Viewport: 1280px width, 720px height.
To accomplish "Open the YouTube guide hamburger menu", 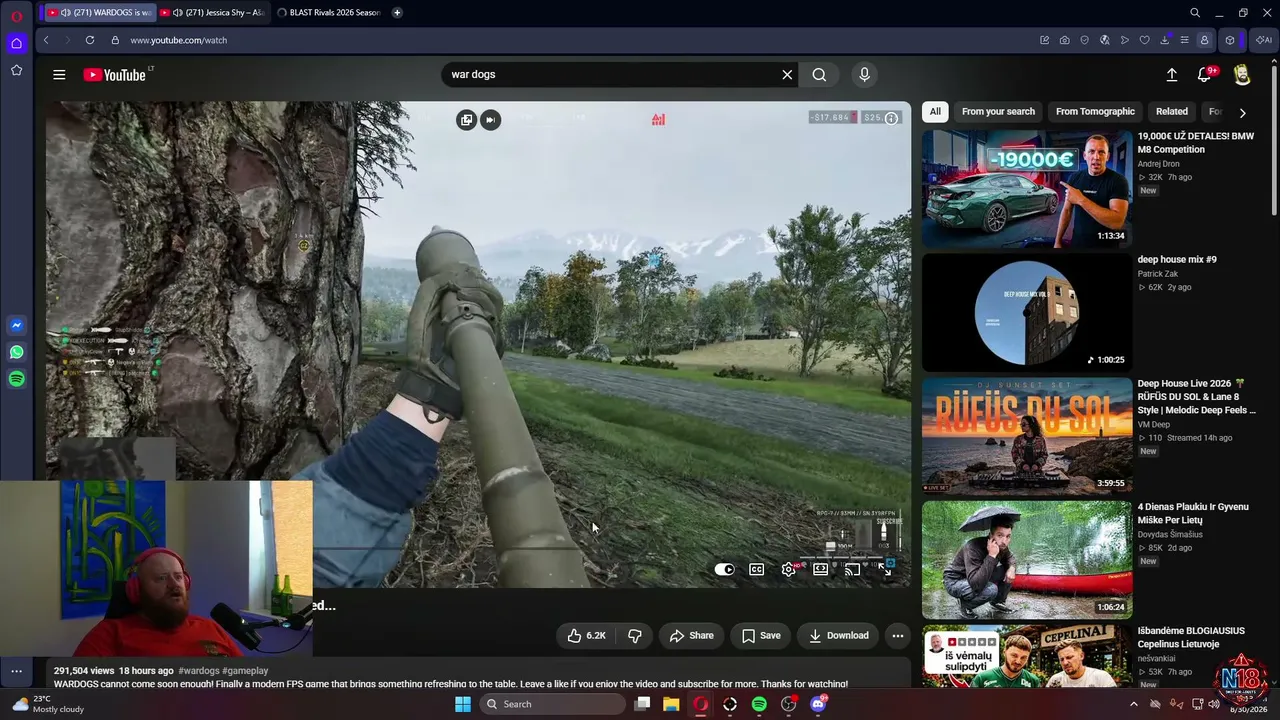I will coord(59,75).
